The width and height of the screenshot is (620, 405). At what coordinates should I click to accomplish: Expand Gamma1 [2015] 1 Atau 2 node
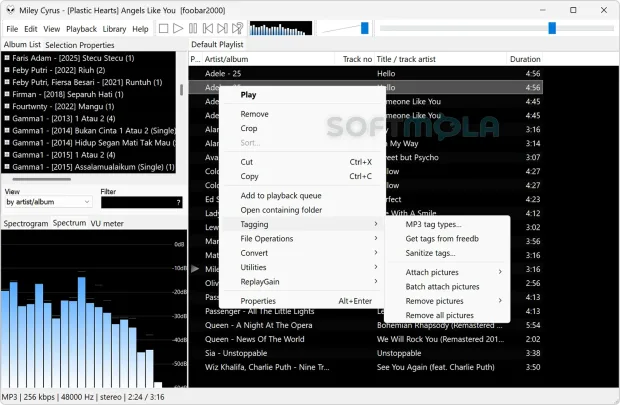[x=7, y=155]
